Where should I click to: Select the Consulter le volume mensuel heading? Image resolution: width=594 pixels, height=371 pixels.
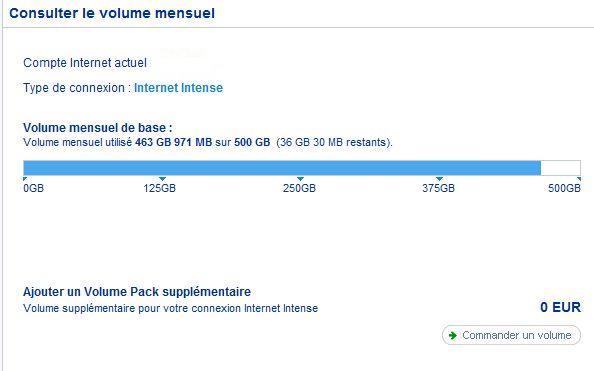(x=112, y=13)
